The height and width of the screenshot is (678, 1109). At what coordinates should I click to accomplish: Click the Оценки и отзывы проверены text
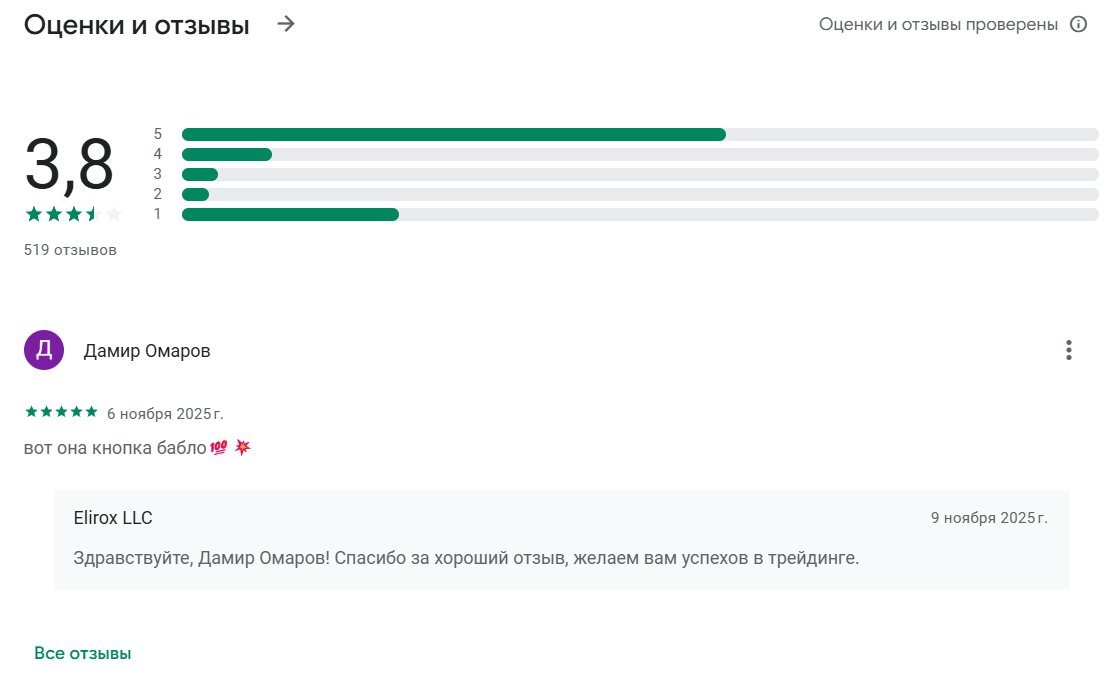938,24
